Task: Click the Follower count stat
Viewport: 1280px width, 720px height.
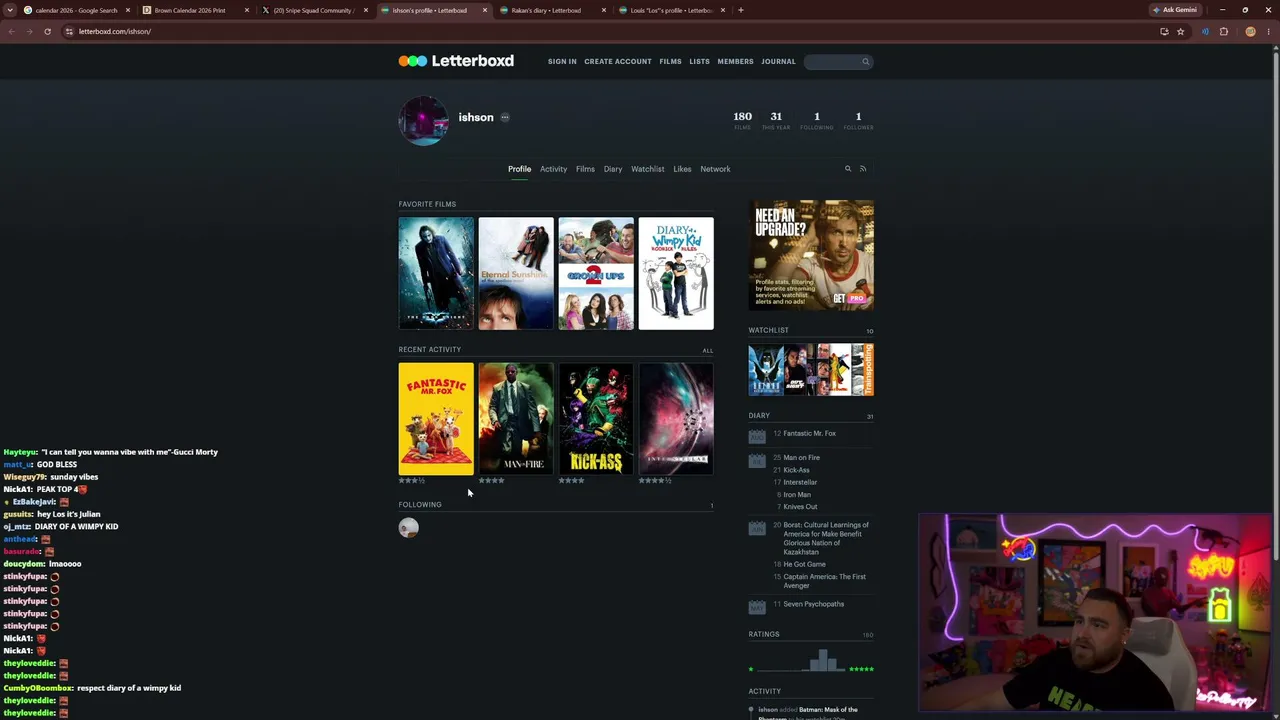Action: point(858,120)
